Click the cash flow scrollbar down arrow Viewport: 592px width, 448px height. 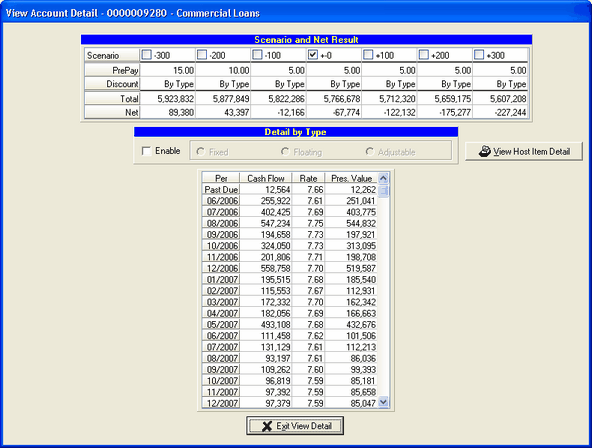pyautogui.click(x=383, y=402)
